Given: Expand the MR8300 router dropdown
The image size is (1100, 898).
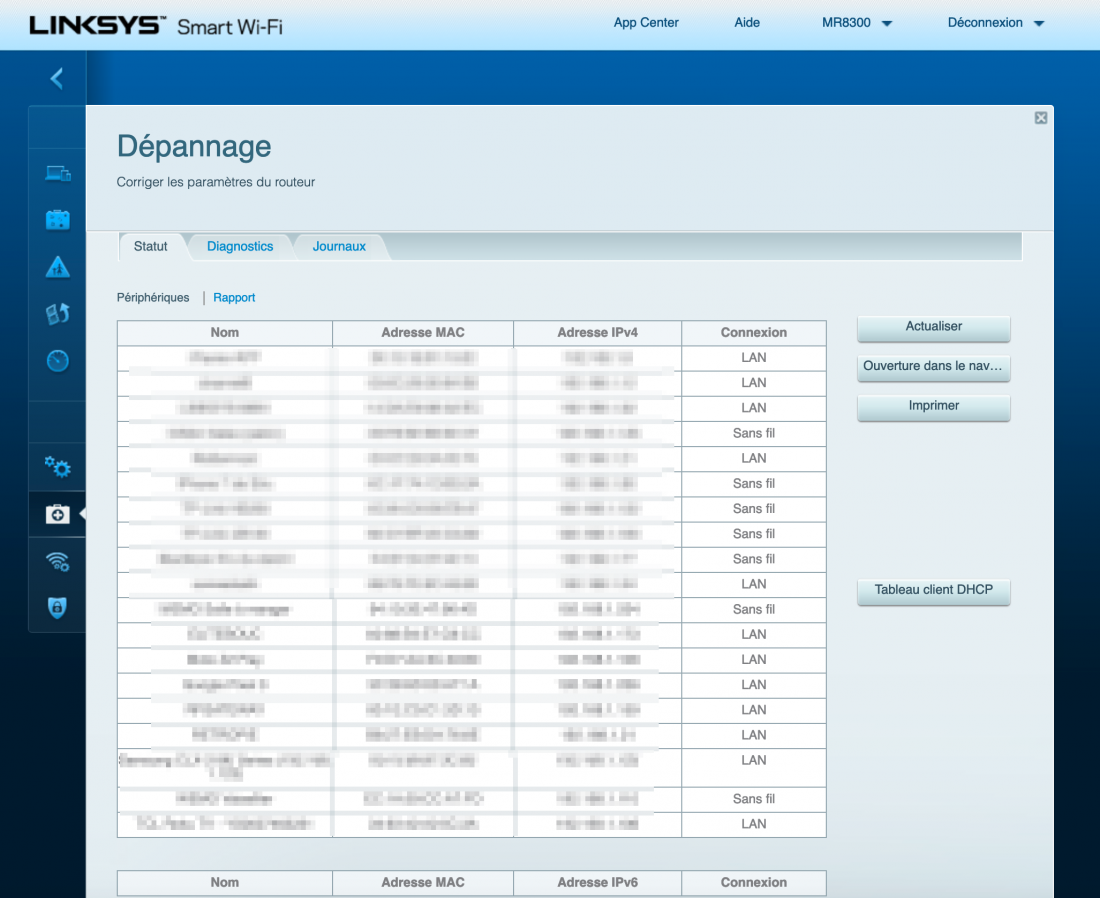Looking at the screenshot, I should pos(857,23).
